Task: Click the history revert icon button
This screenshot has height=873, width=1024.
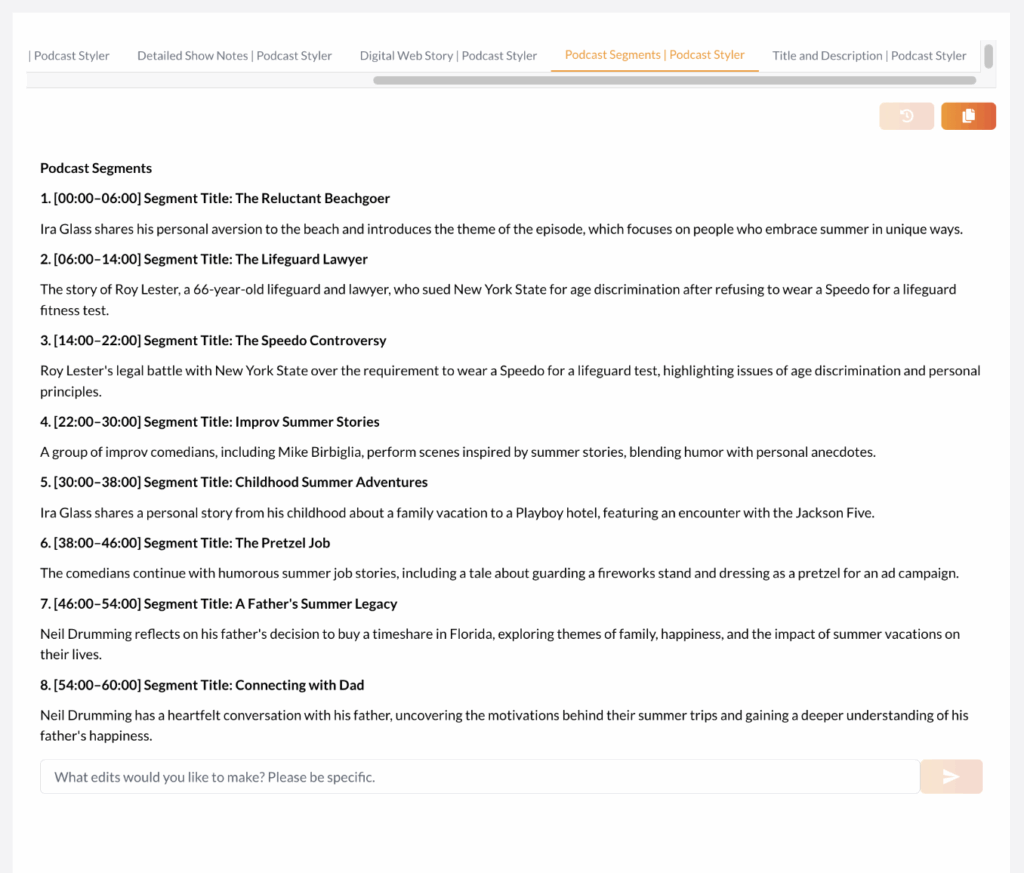Action: click(906, 116)
